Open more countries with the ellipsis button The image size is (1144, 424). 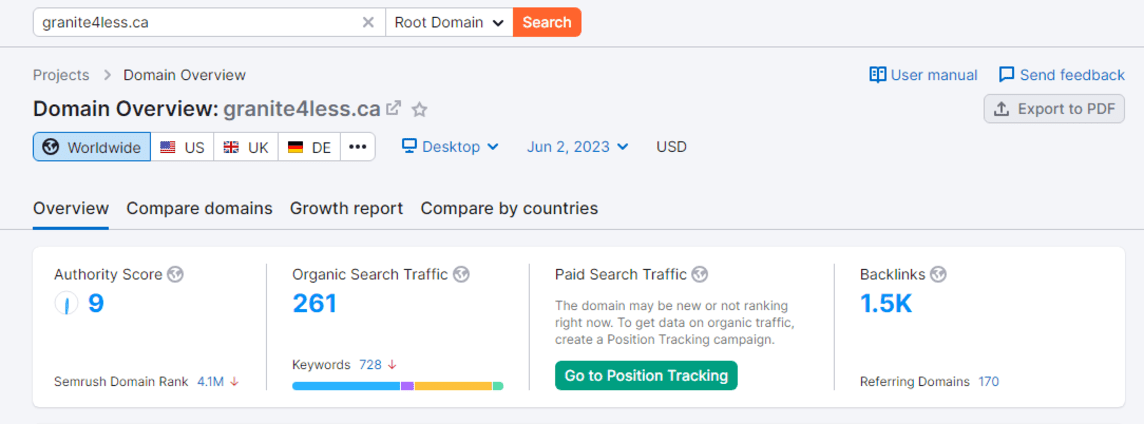point(358,147)
